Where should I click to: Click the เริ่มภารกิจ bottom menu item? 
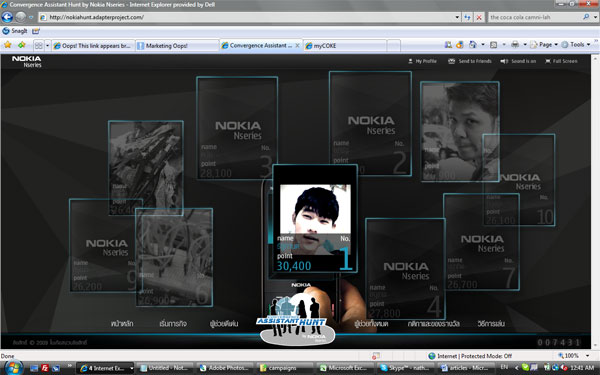(x=173, y=324)
